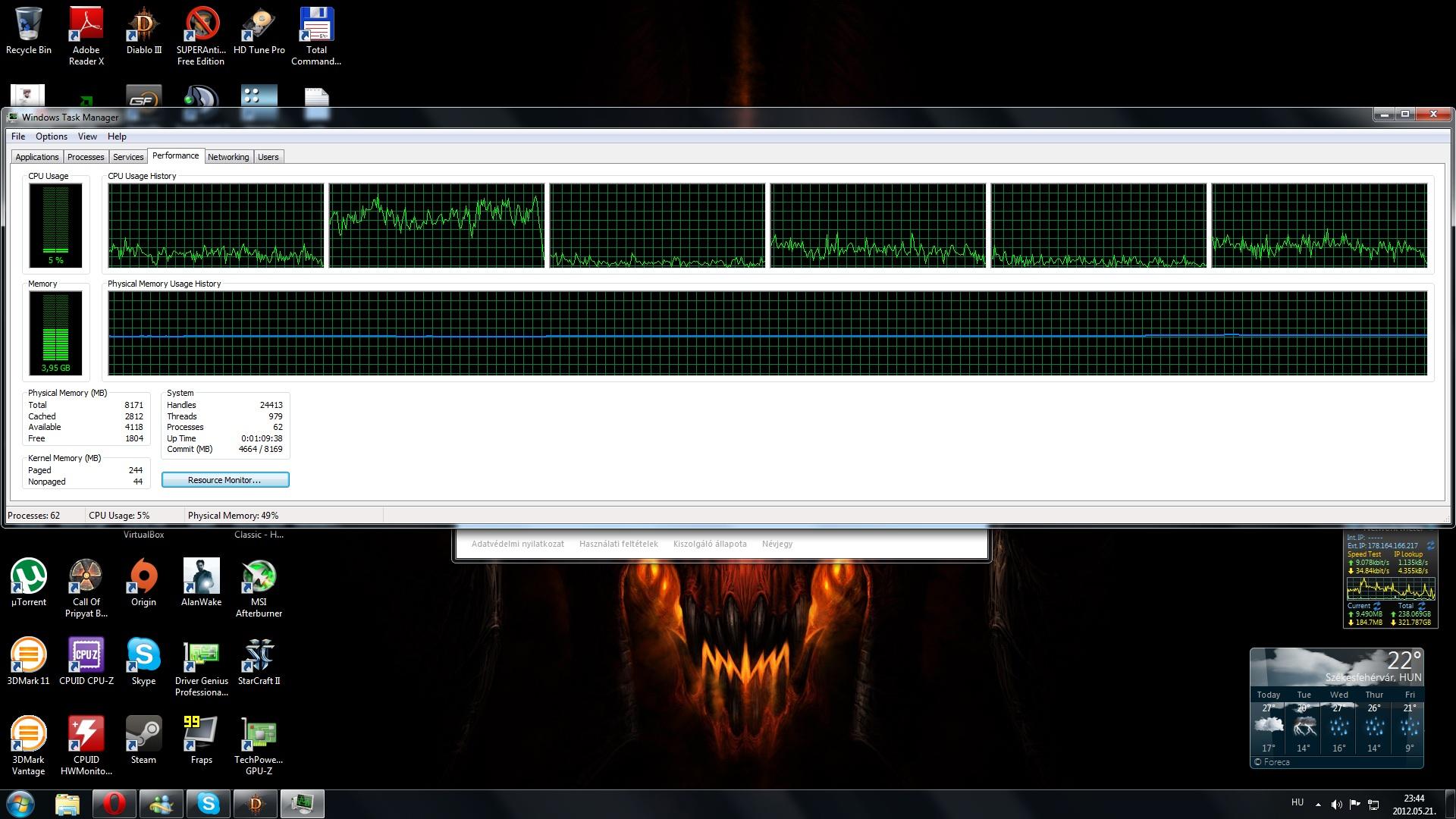Click the Windows Start orb
This screenshot has height=819, width=1456.
(x=20, y=804)
